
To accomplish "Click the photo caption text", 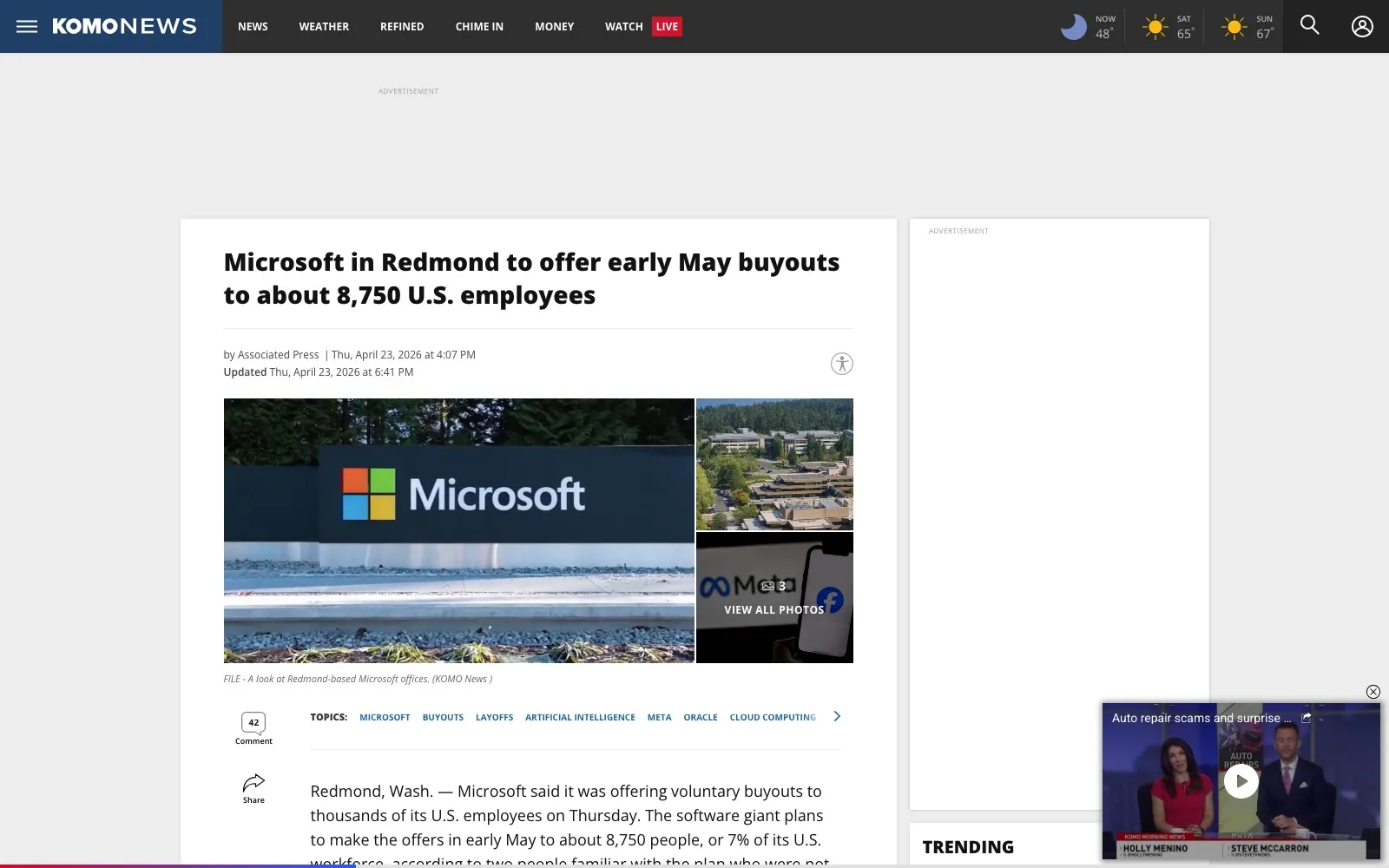I will point(358,679).
